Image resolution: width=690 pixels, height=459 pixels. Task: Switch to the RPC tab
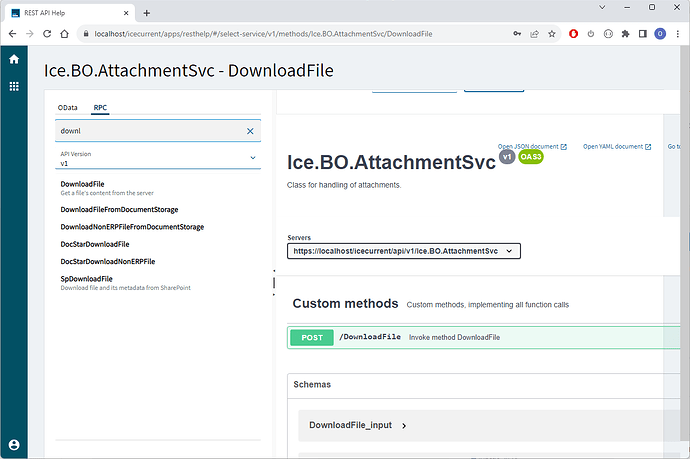click(100, 107)
